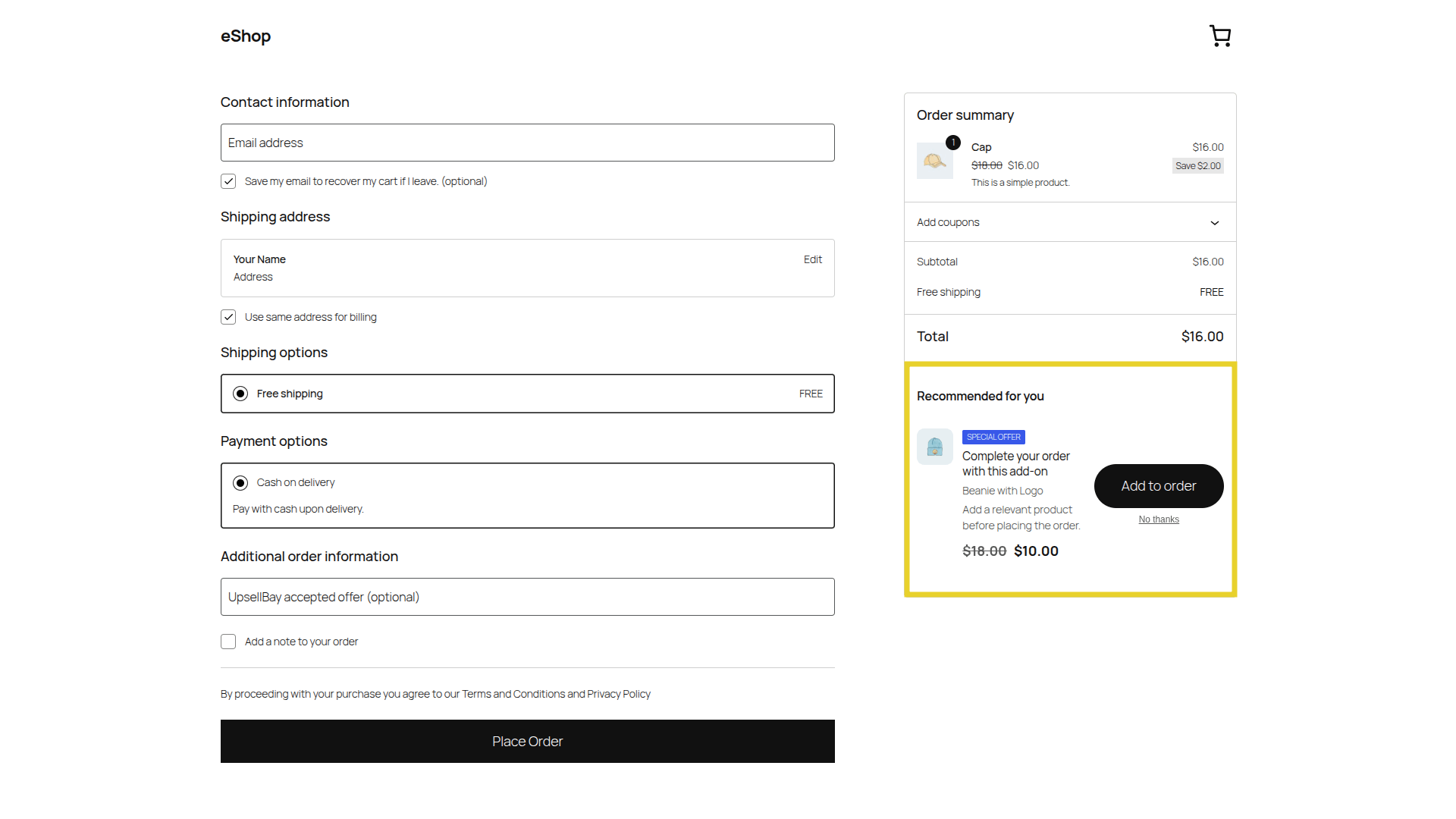This screenshot has width=1456, height=819.
Task: Click the Your Name address text
Action: 259,259
